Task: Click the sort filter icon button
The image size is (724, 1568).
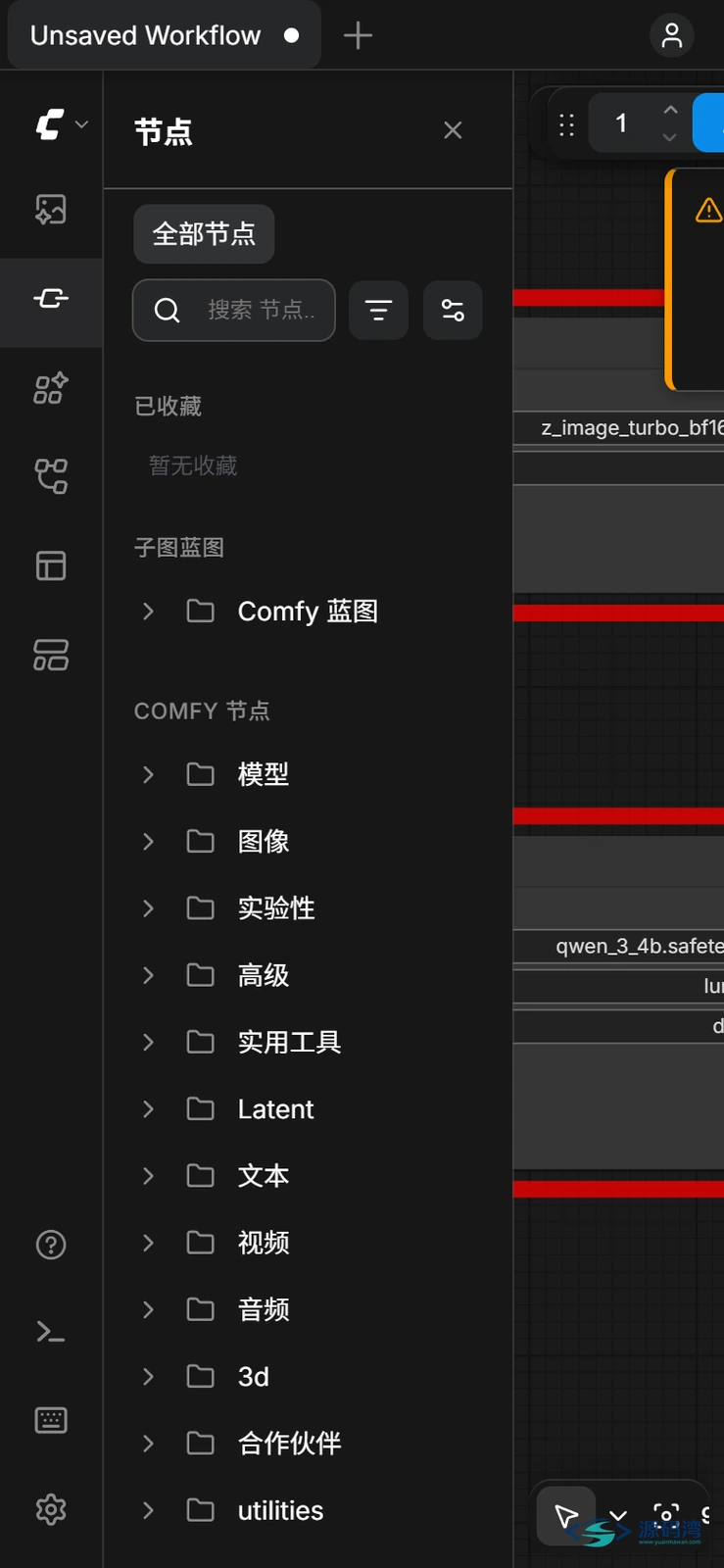Action: coord(378,311)
